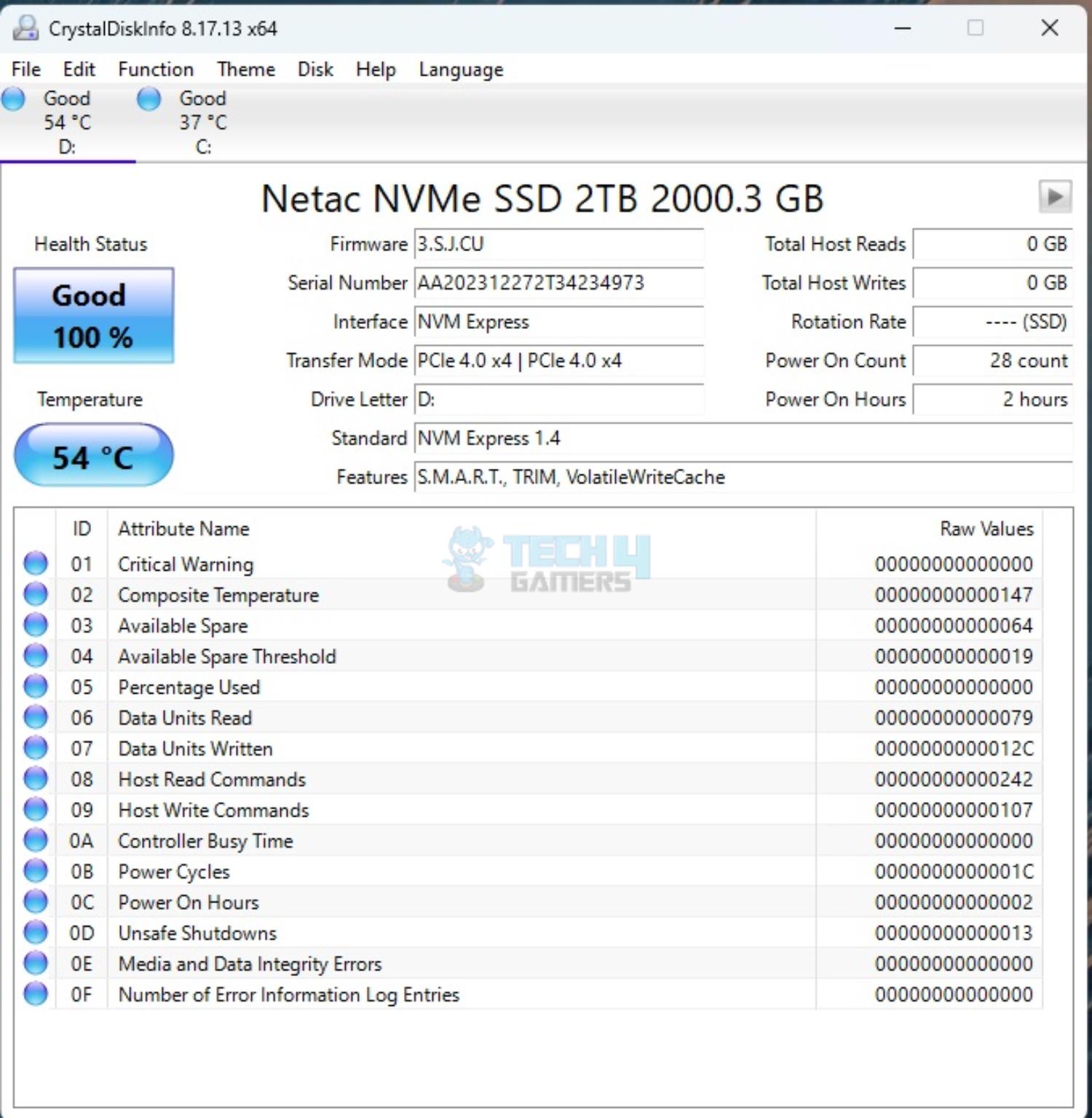
Task: Switch to the D: drive tab
Action: click(x=66, y=122)
